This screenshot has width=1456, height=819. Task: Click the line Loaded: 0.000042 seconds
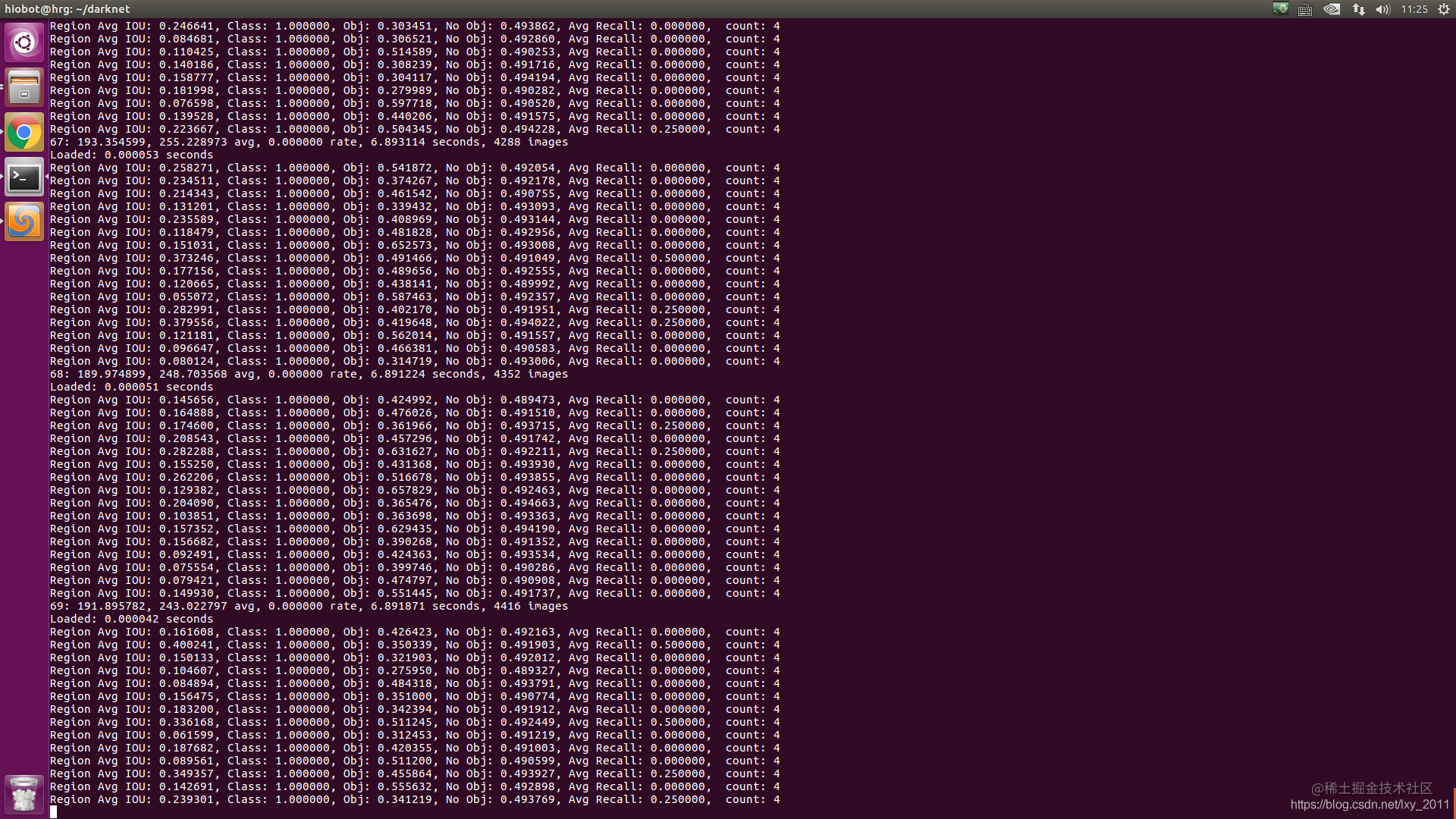tap(131, 619)
